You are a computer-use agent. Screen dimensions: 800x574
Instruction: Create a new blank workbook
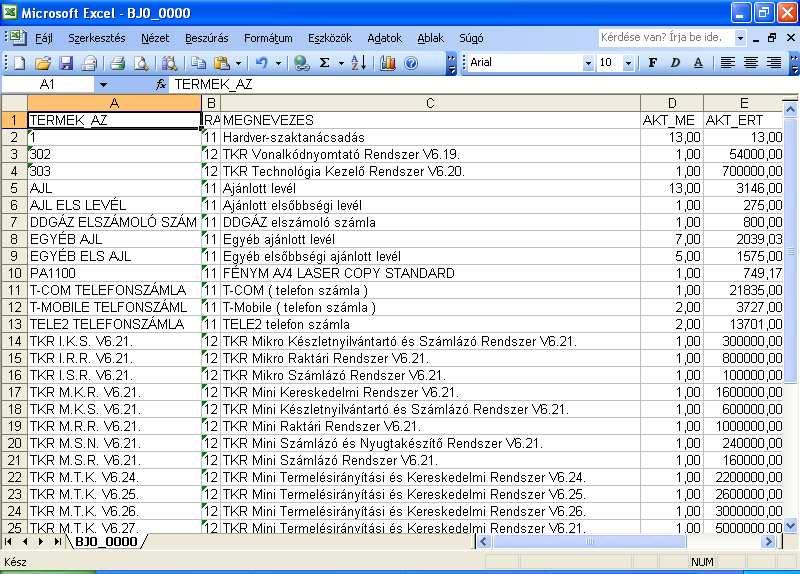19,63
